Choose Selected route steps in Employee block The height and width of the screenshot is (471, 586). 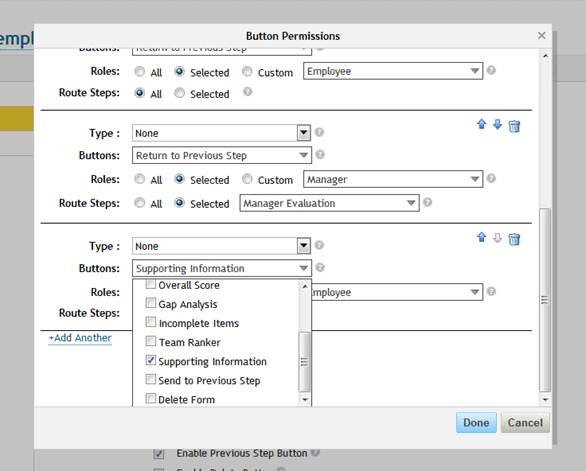(x=179, y=93)
